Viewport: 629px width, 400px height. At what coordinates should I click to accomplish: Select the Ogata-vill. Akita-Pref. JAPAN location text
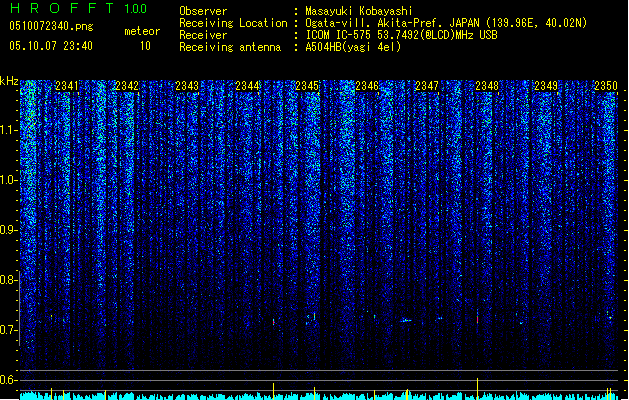(x=446, y=23)
